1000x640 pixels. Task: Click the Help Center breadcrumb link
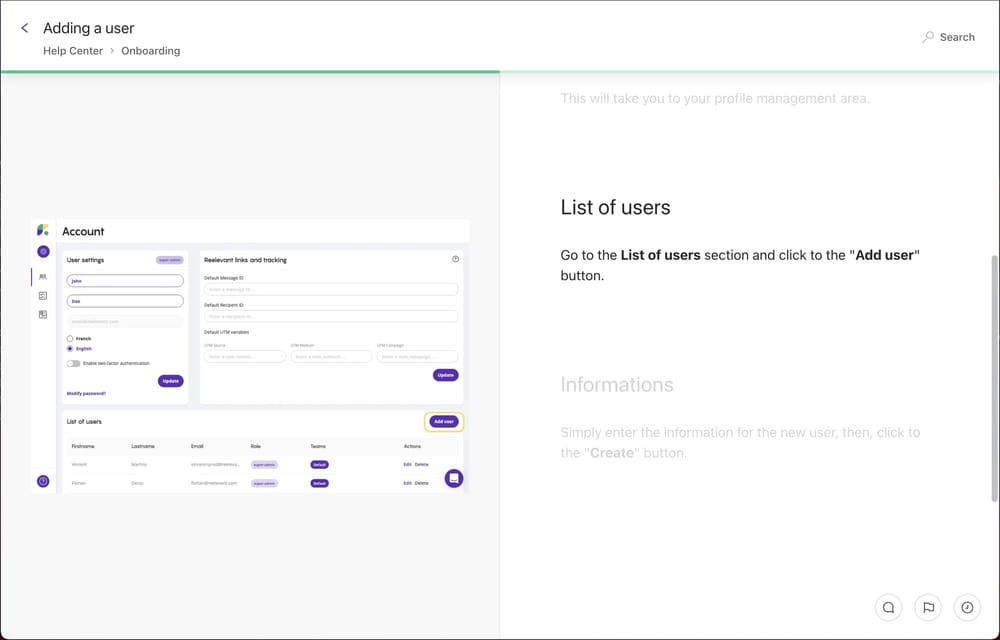click(73, 51)
